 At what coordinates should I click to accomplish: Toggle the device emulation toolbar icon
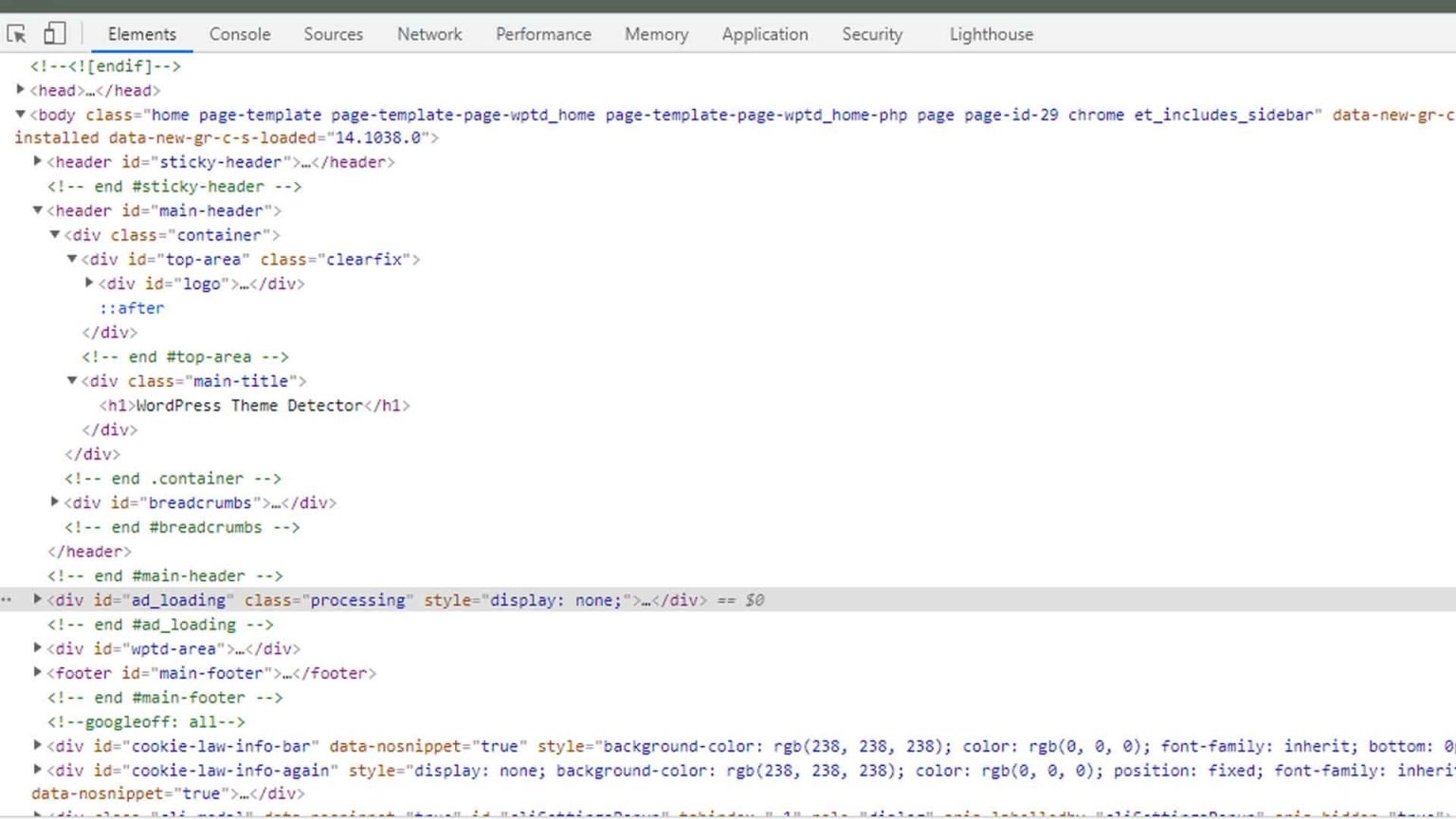click(x=54, y=33)
